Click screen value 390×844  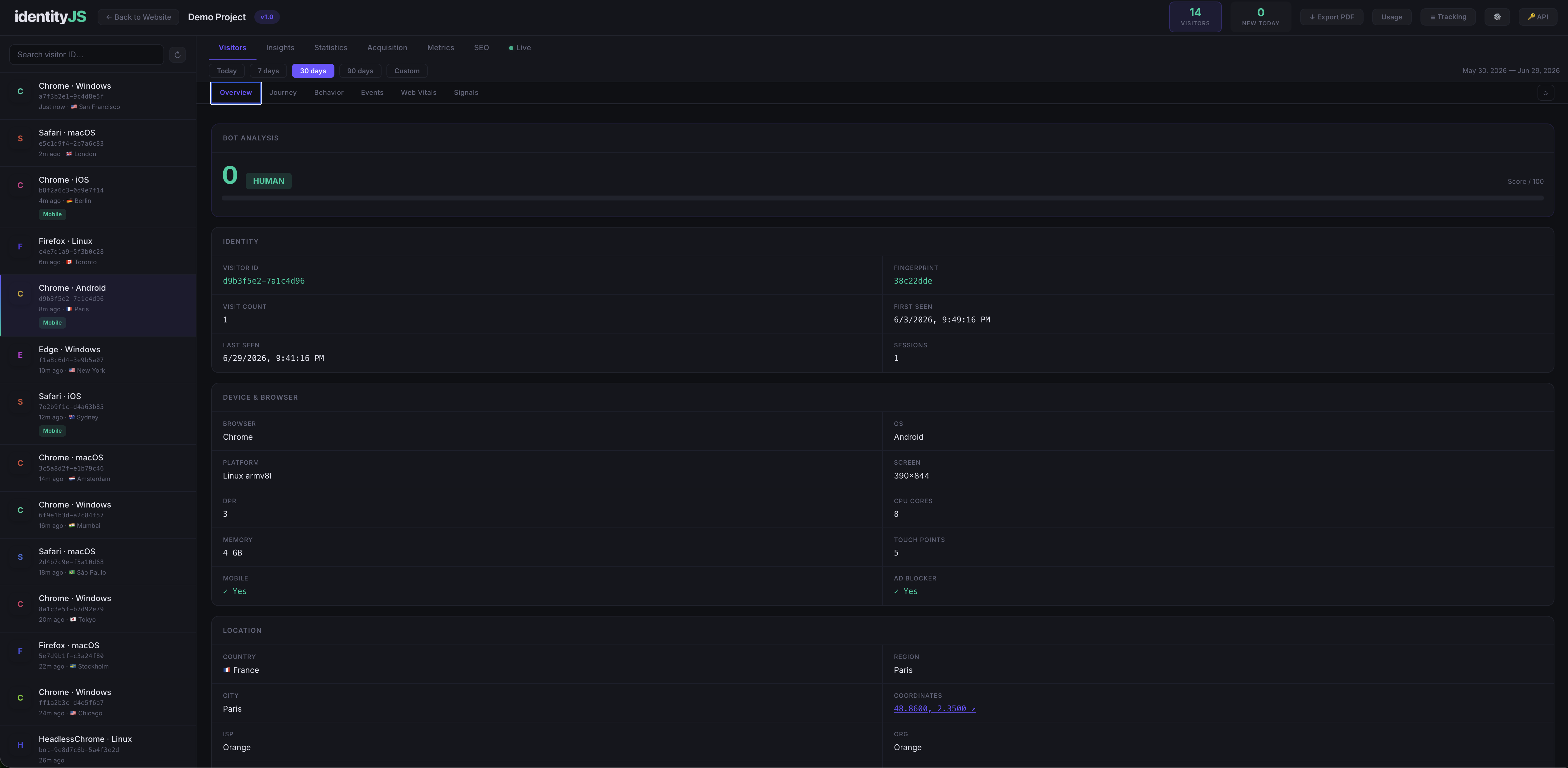point(911,476)
